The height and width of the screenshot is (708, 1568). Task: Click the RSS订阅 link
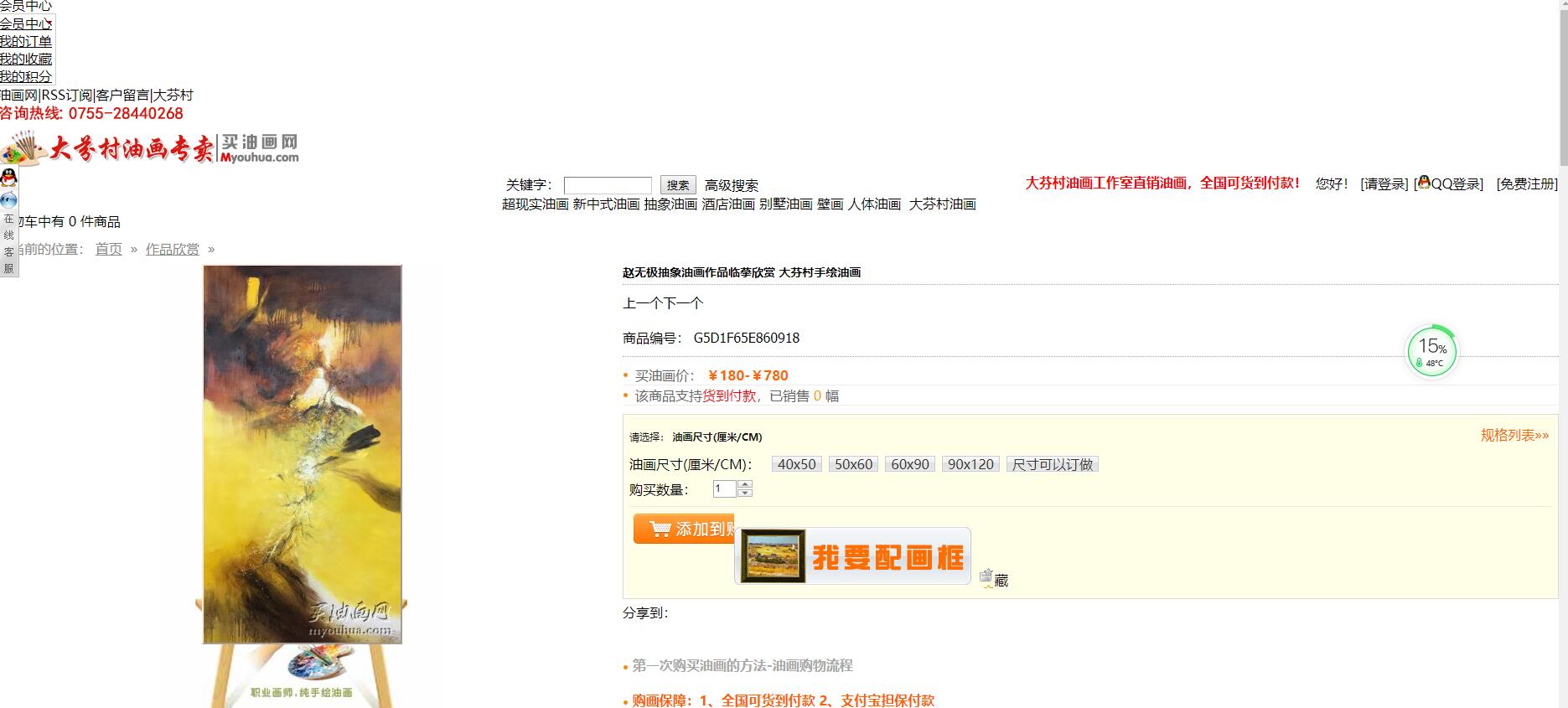click(66, 95)
